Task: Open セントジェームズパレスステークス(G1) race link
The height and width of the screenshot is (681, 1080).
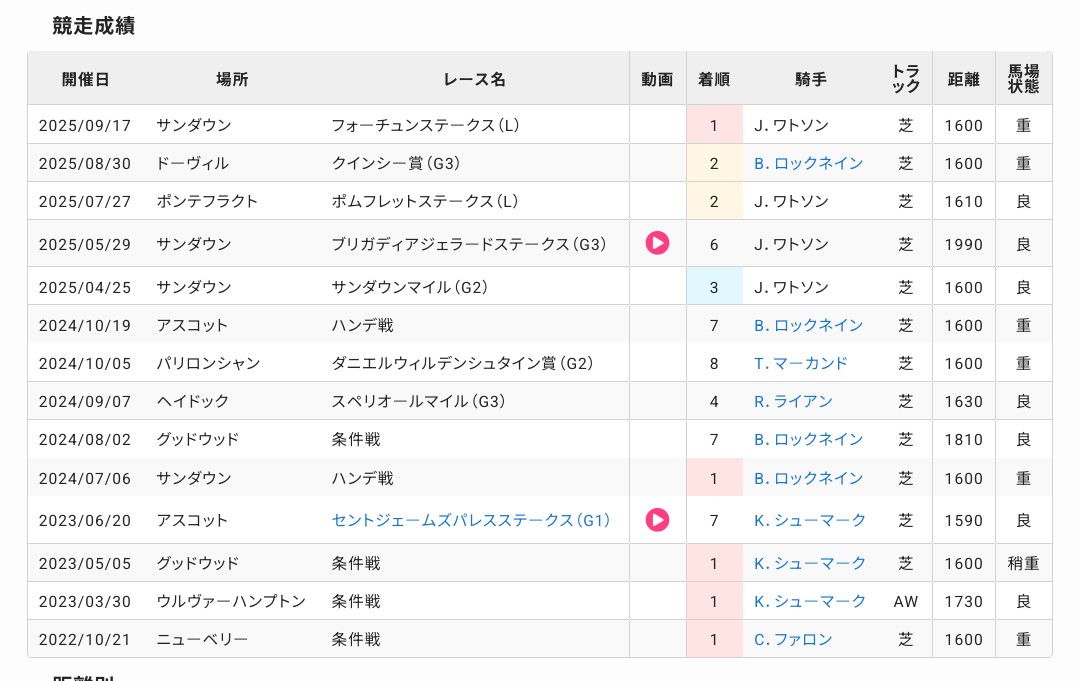Action: [470, 520]
